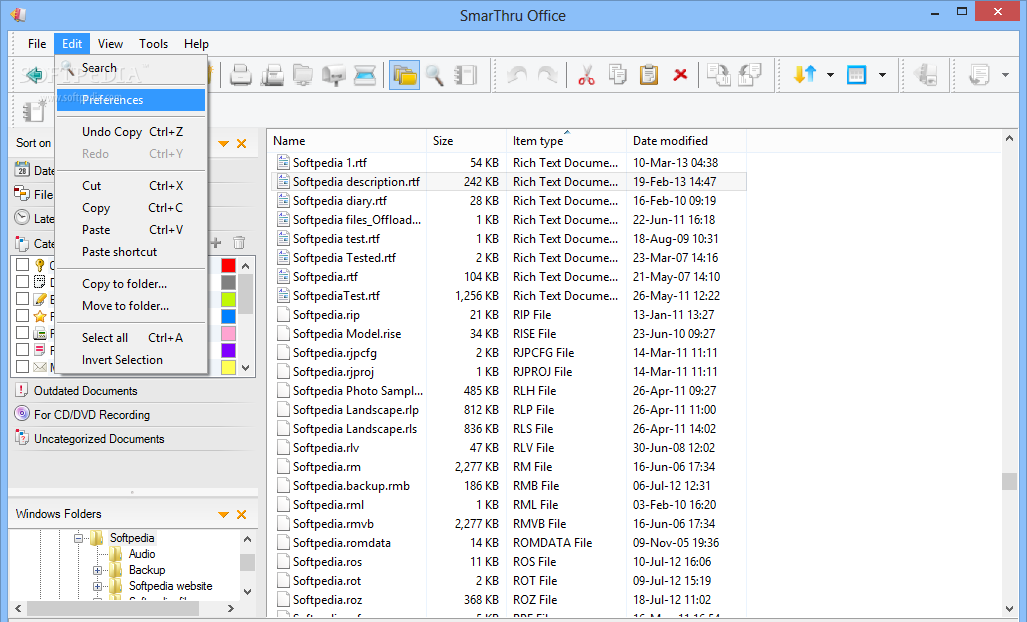1027x622 pixels.
Task: Click the green Back arrow toolbar icon
Action: pyautogui.click(x=33, y=75)
